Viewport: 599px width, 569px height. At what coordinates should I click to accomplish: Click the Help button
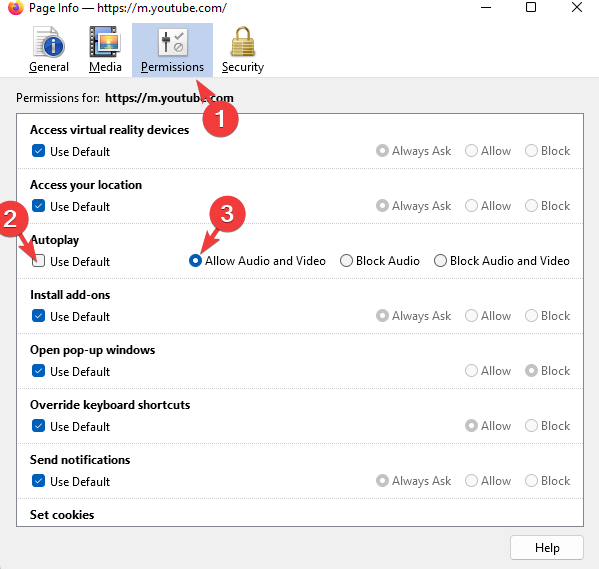(547, 548)
